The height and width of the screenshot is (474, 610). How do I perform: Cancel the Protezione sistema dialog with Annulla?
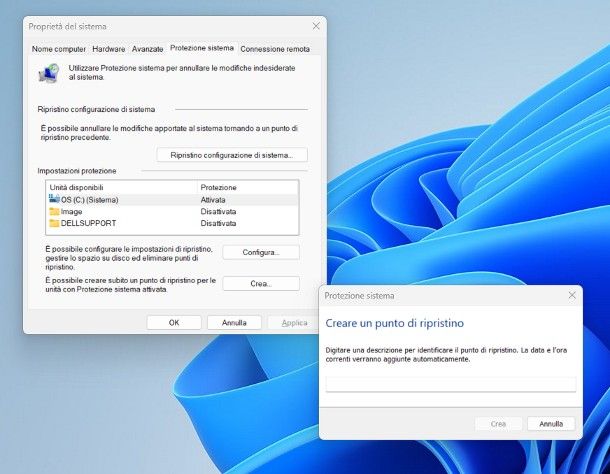(x=551, y=424)
